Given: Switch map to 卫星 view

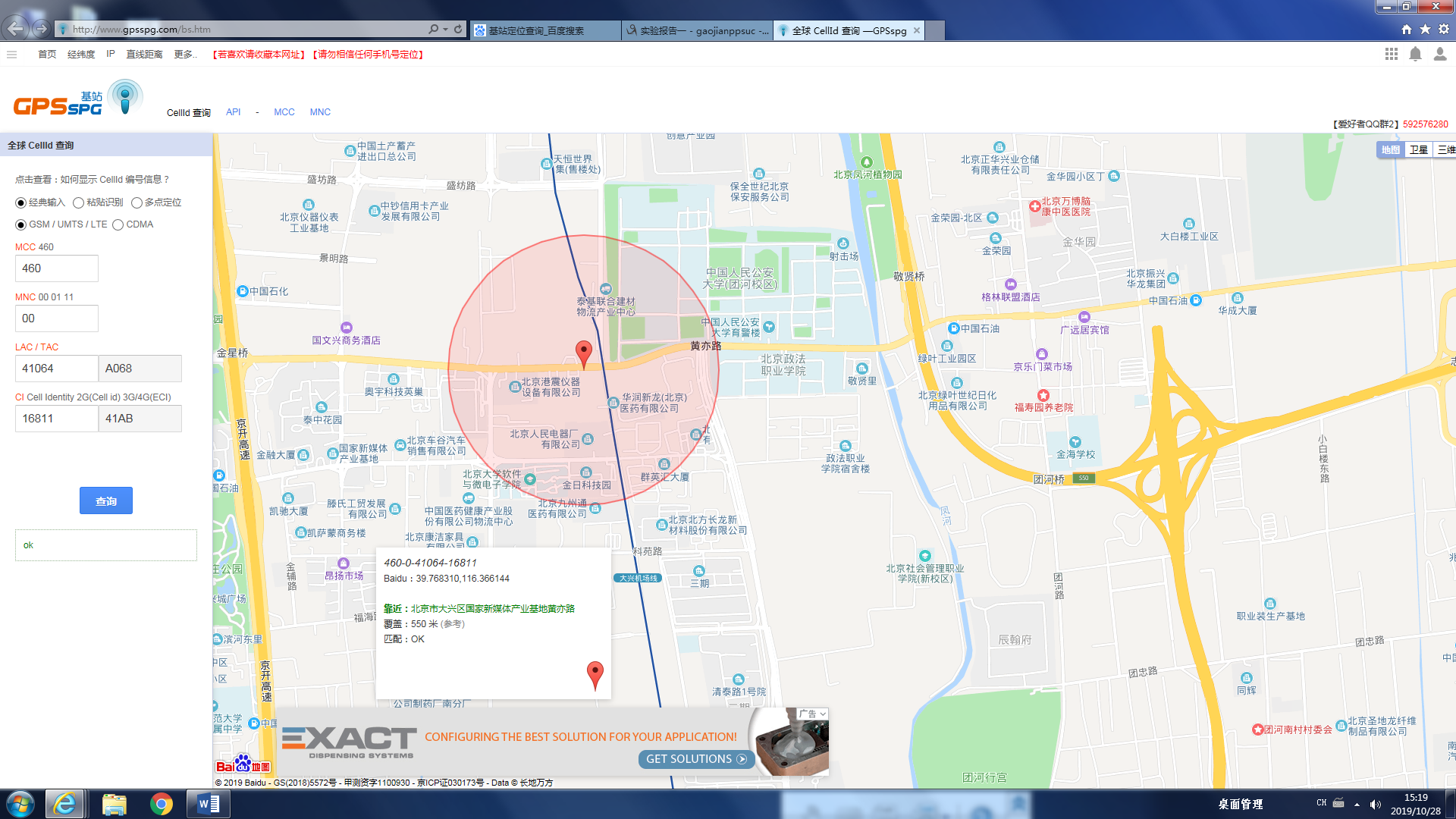Looking at the screenshot, I should (x=1418, y=149).
